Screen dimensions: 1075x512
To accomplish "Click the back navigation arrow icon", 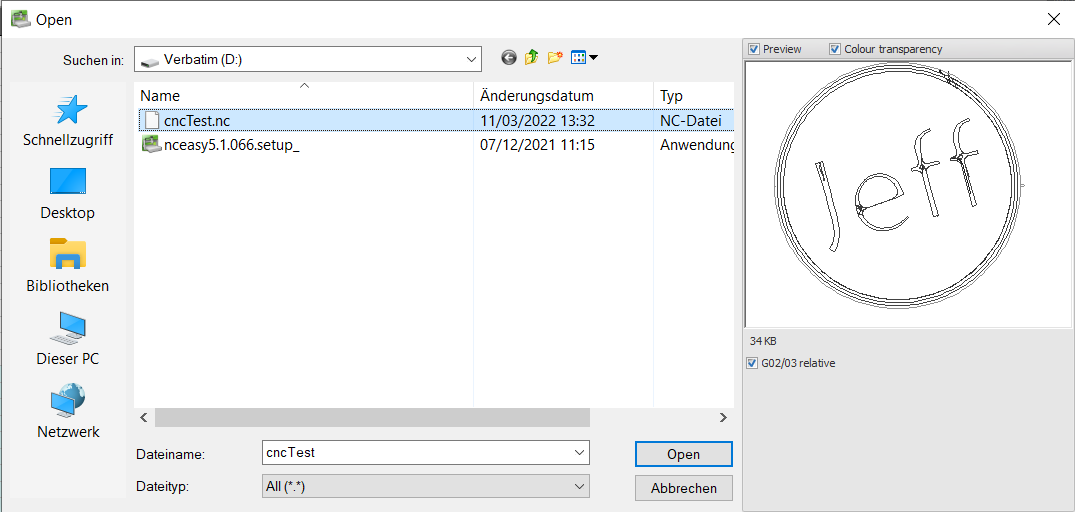I will (509, 58).
